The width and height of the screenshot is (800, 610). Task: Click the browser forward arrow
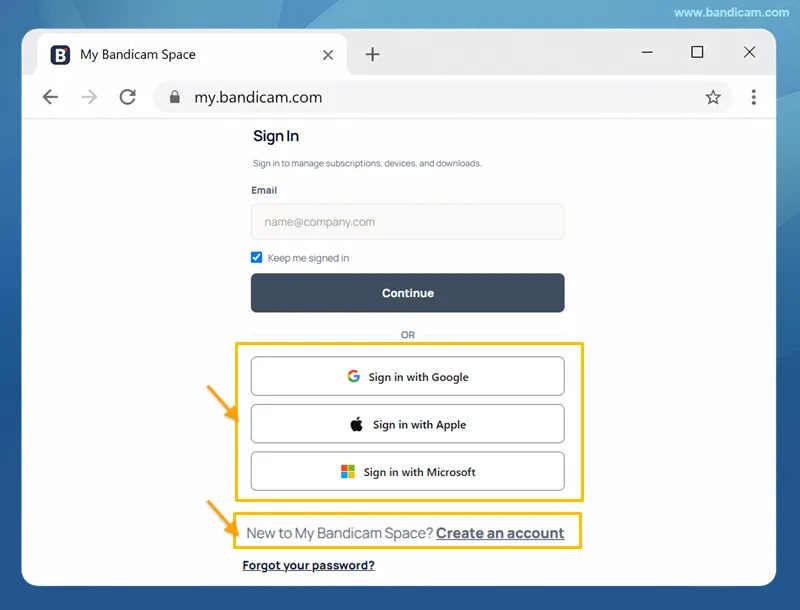tap(89, 97)
